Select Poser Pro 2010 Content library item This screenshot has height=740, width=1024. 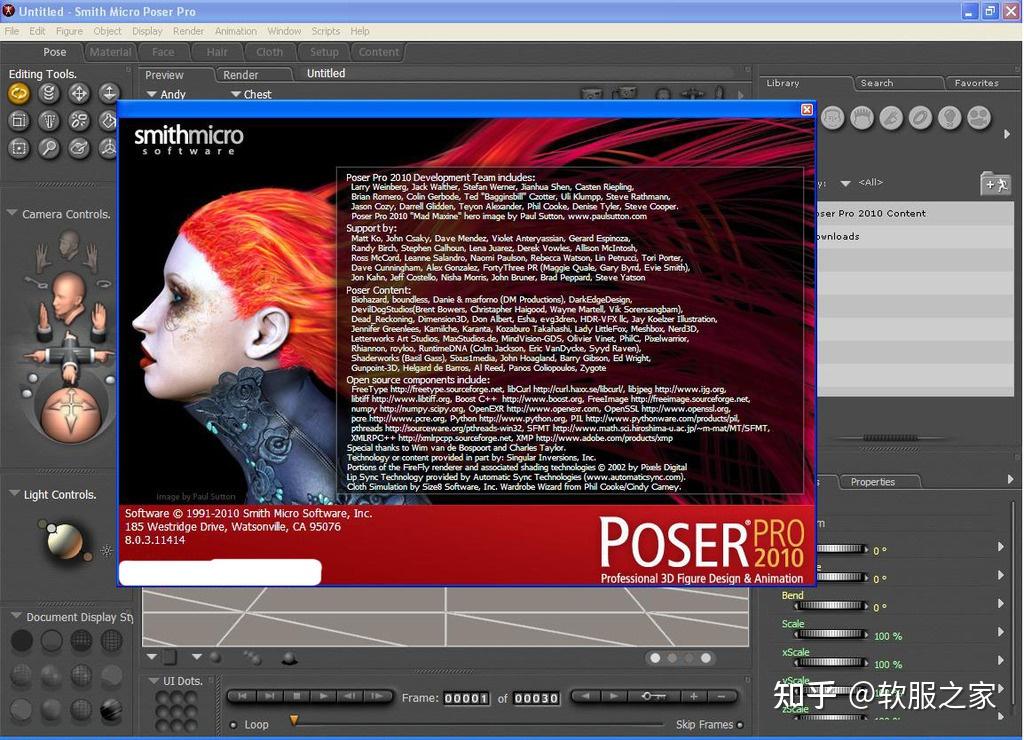point(870,213)
